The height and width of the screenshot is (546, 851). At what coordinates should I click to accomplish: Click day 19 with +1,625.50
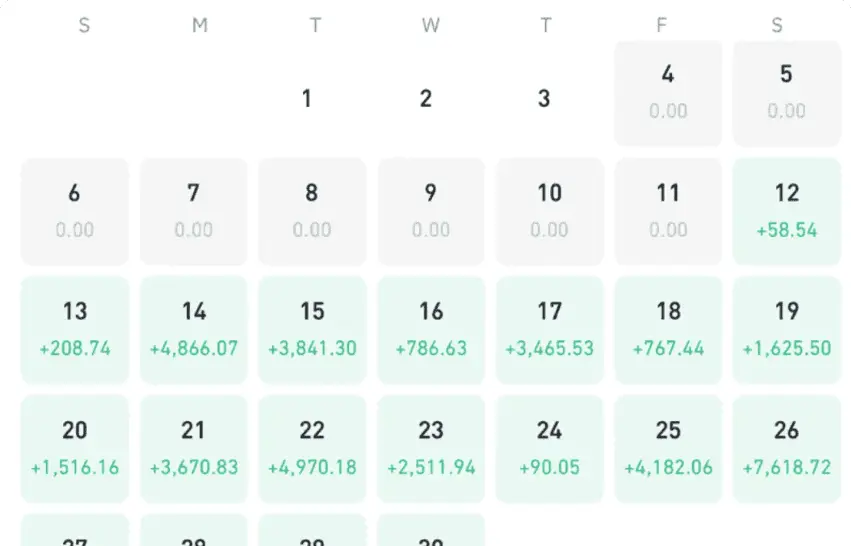click(x=786, y=330)
